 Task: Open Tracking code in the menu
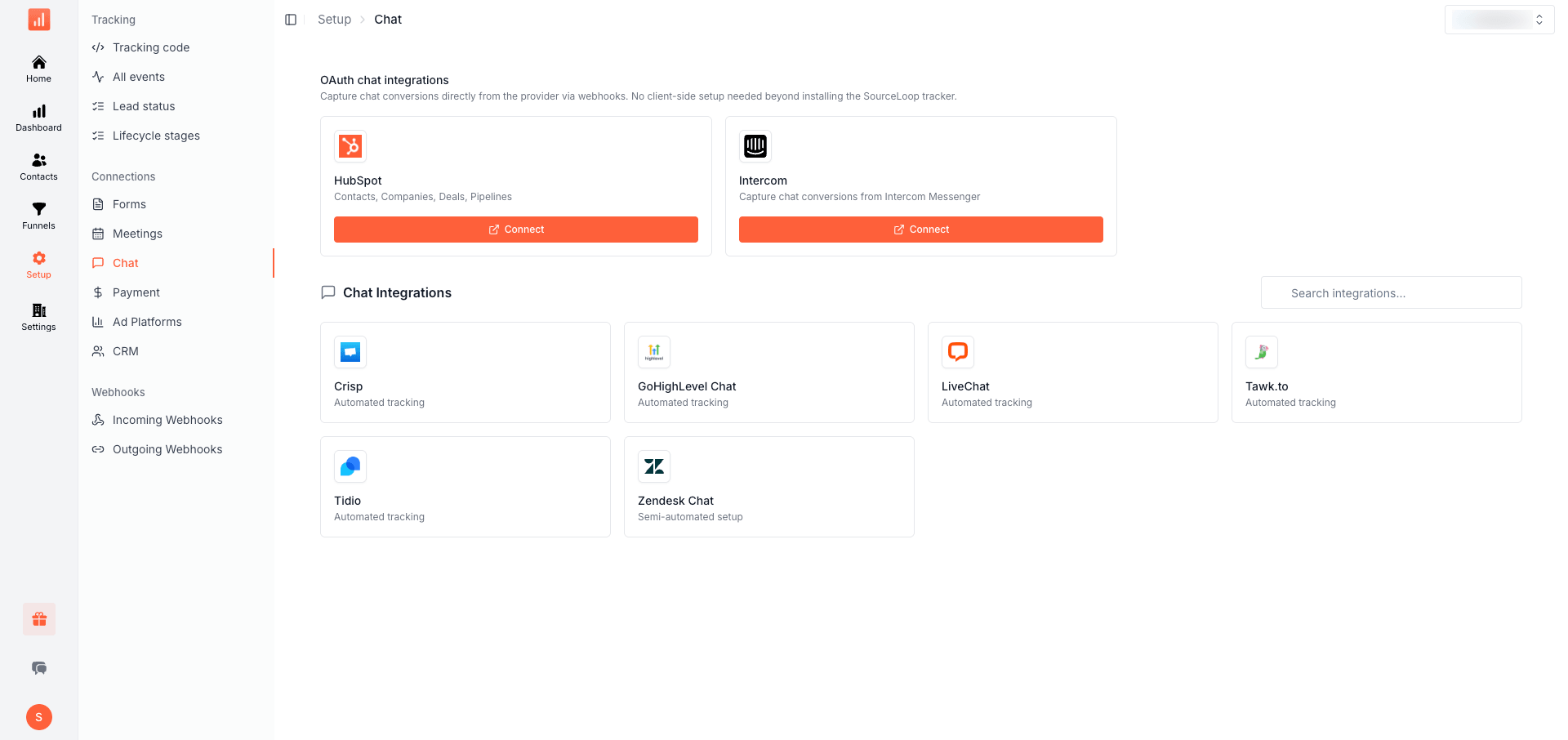[x=176, y=47]
